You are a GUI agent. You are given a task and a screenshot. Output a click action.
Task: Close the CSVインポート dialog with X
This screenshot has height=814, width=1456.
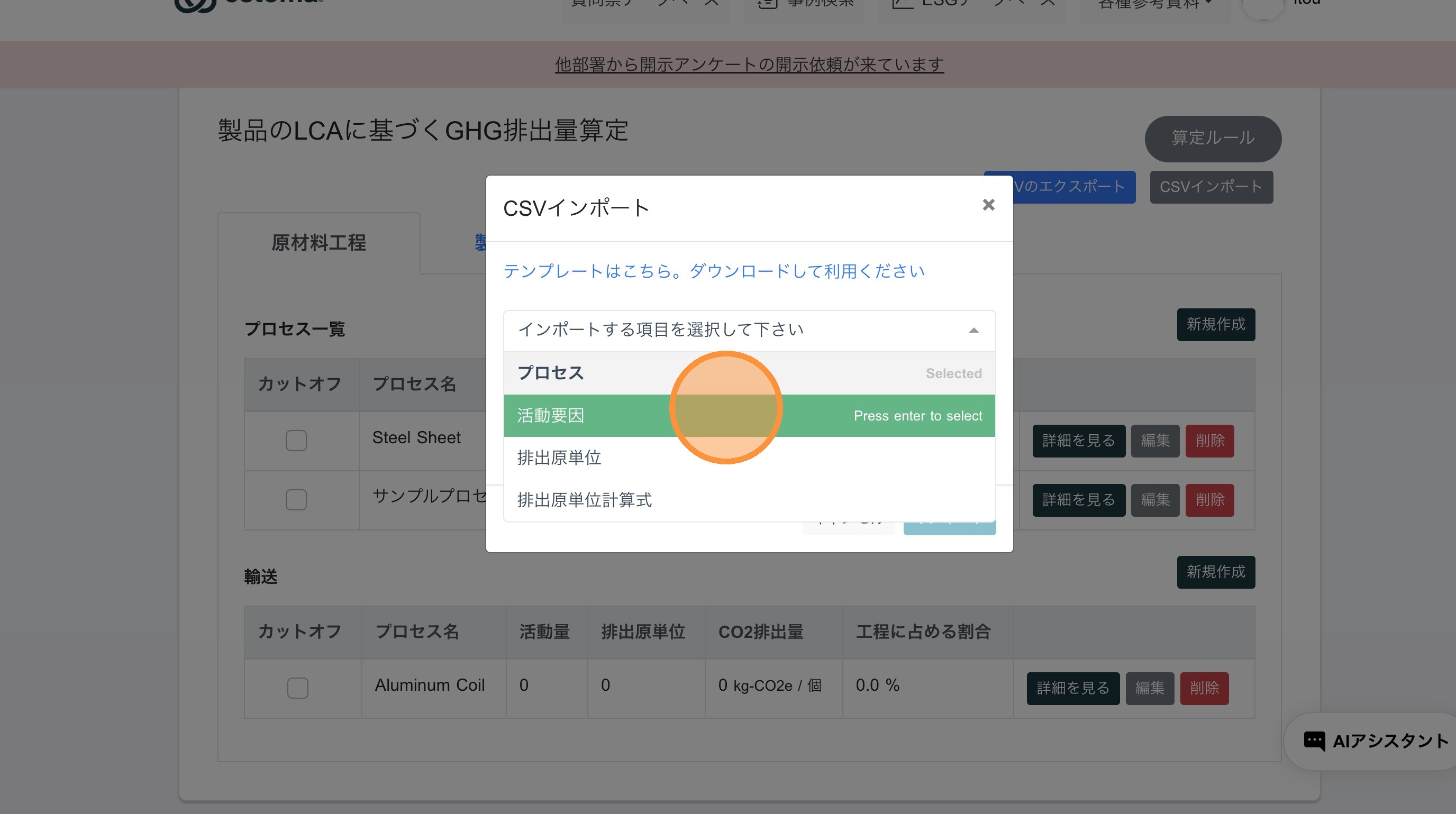coord(988,205)
